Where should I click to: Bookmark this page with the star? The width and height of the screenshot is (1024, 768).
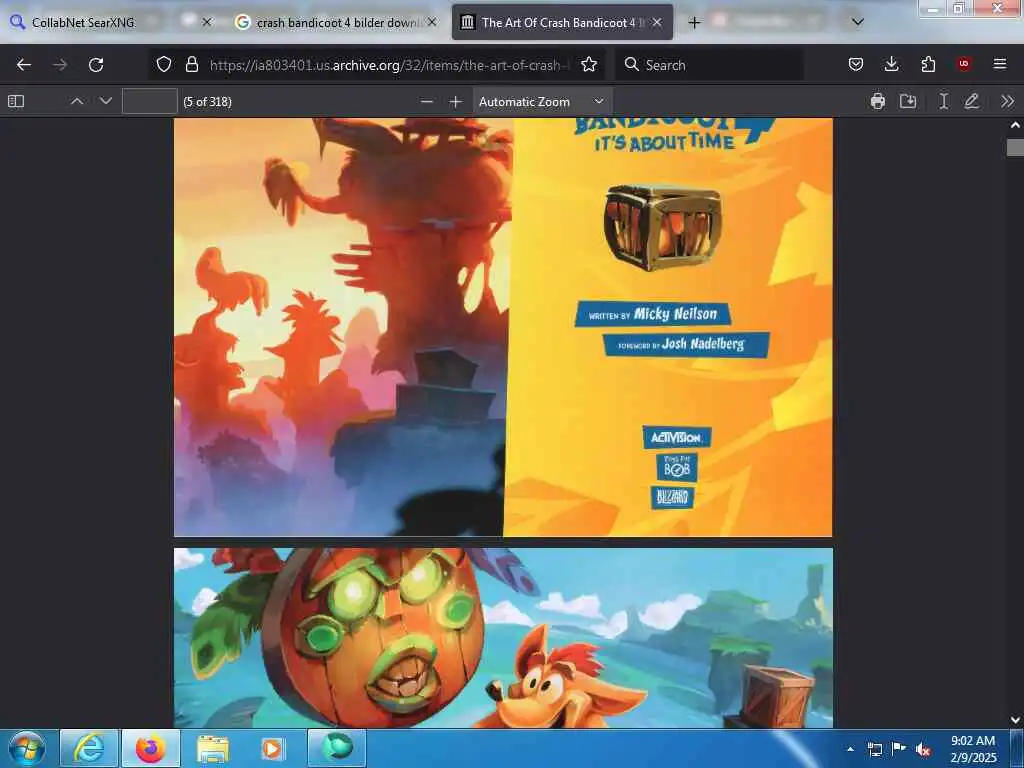[589, 64]
